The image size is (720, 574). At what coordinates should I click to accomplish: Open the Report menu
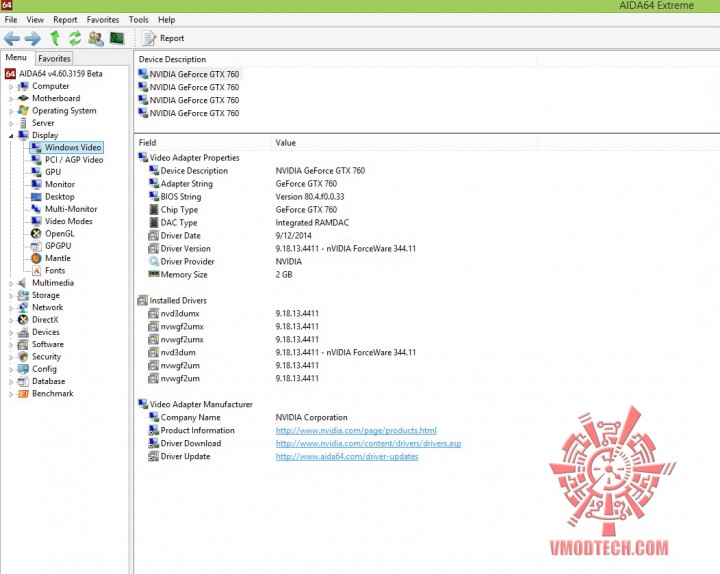click(x=65, y=20)
